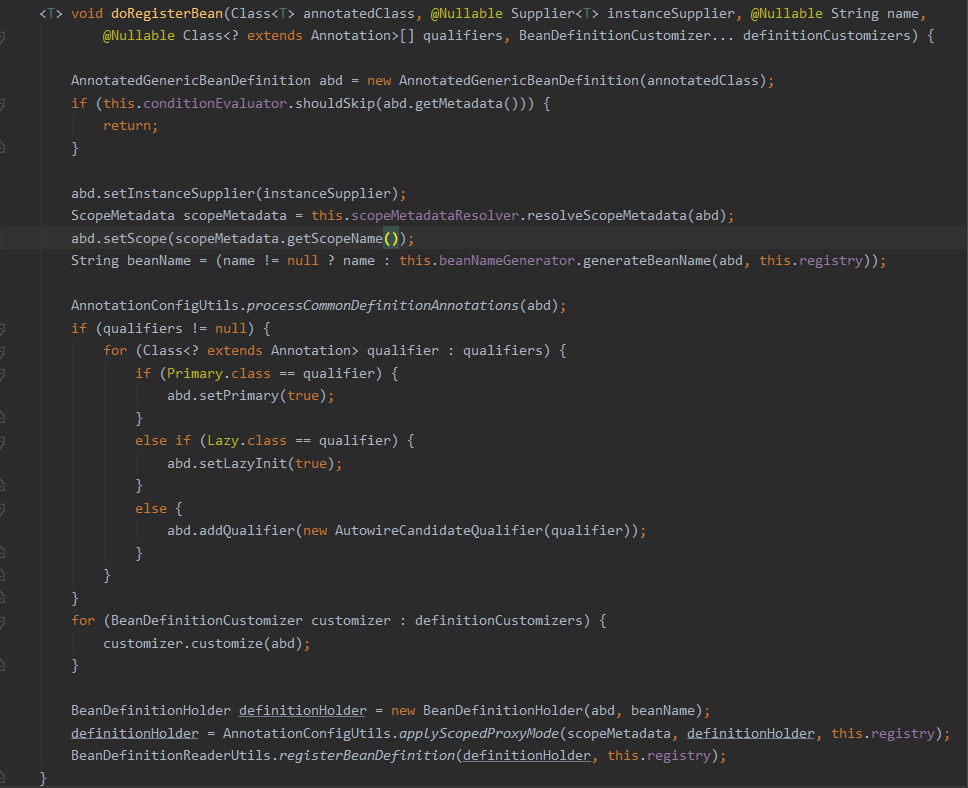
Task: Fold the 'else if (Lazy.class' block marker
Action: [x=2, y=440]
